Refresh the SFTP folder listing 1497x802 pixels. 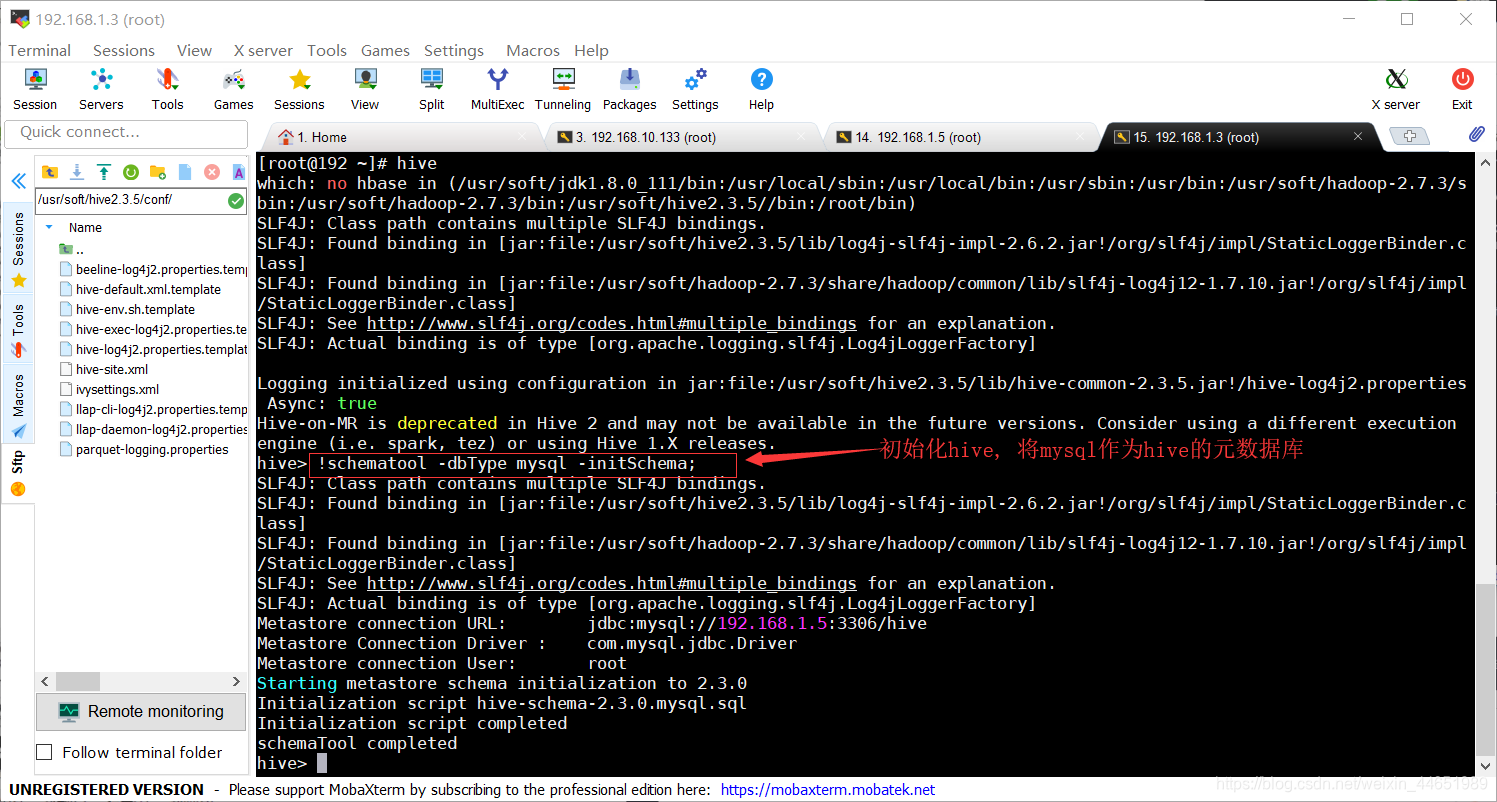131,172
